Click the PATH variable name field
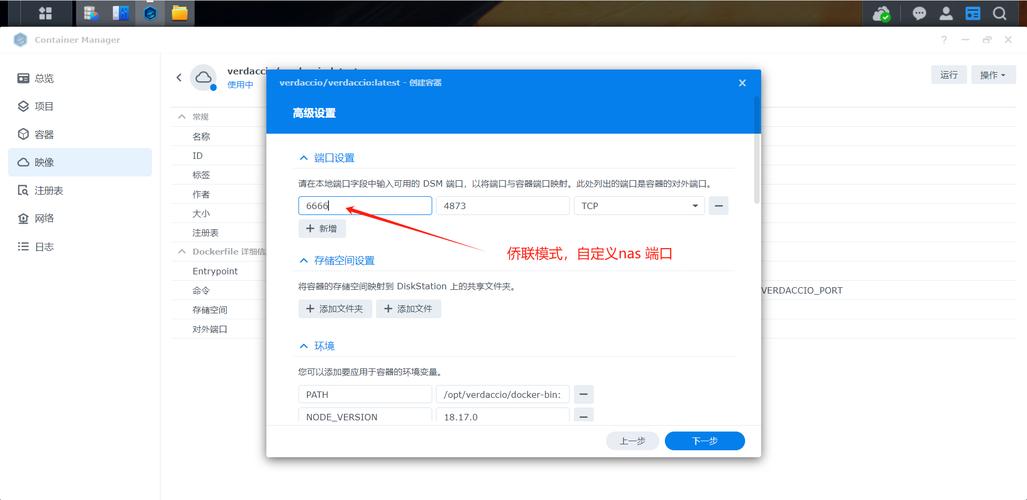Screen dimensions: 1027x500 [x=365, y=394]
